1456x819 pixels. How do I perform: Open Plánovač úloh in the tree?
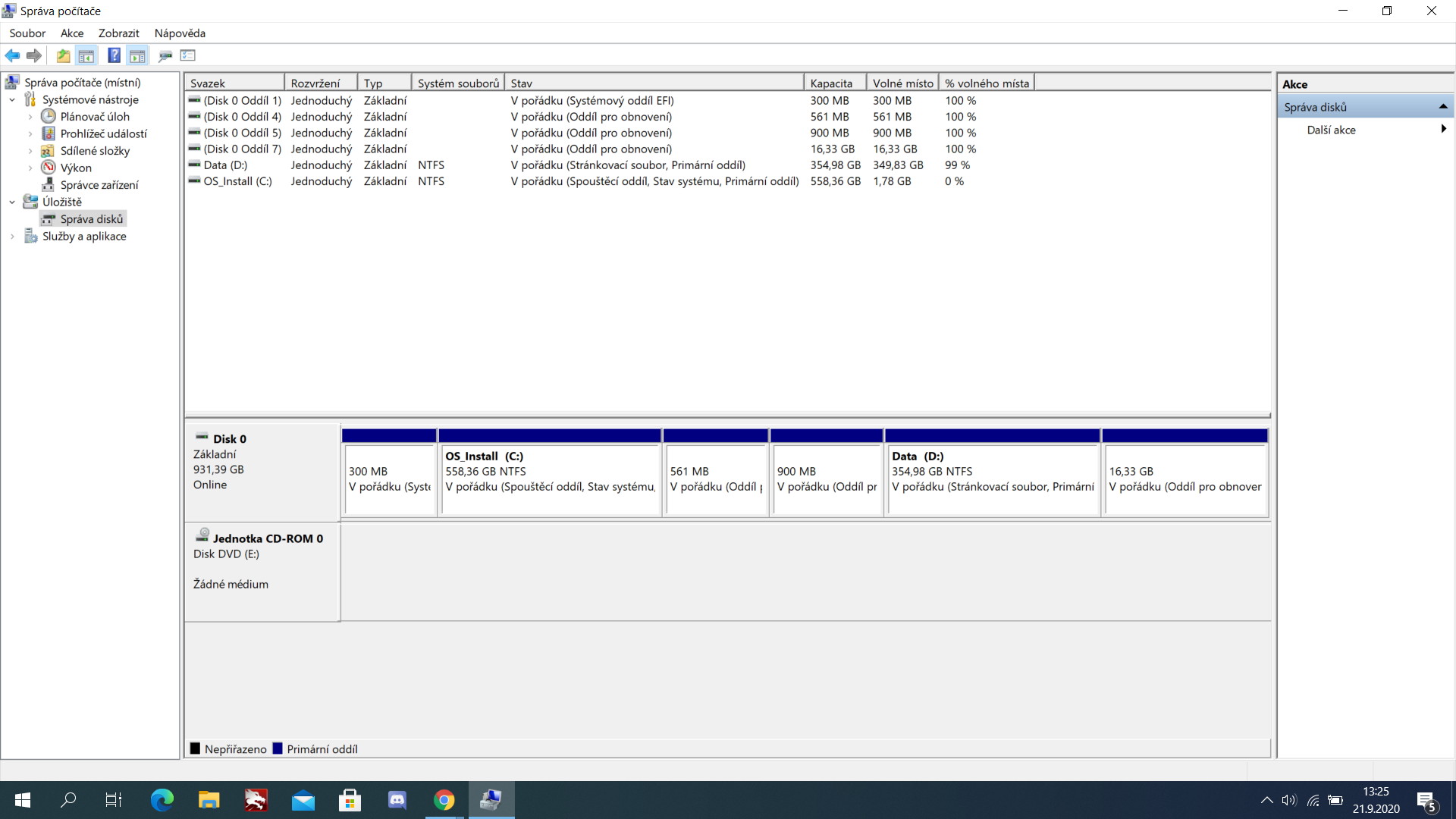pos(95,117)
